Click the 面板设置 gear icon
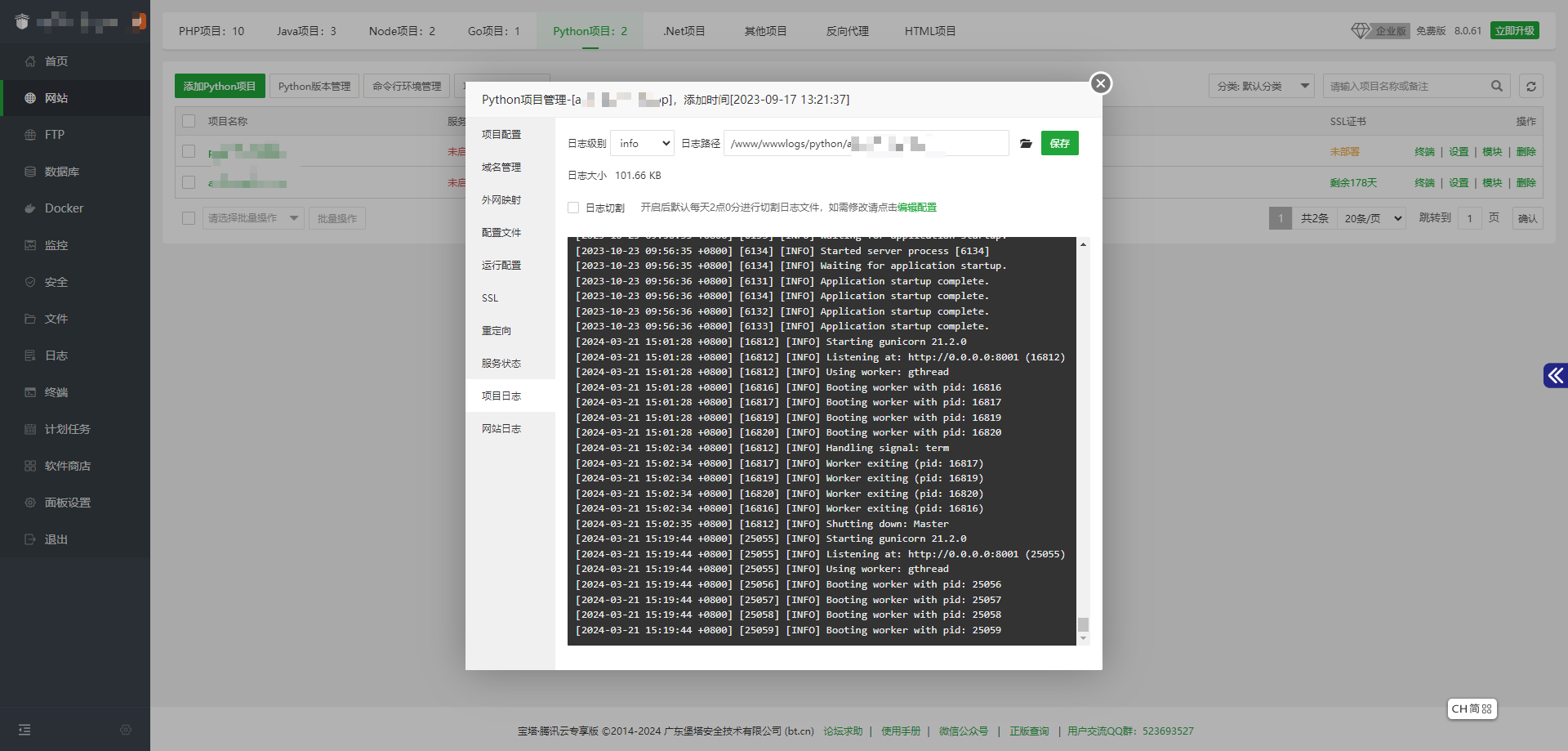 tap(30, 503)
